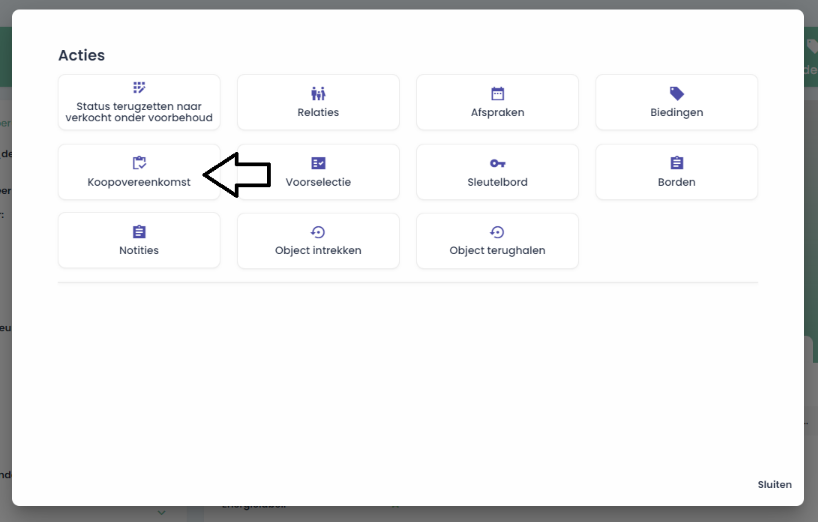The width and height of the screenshot is (818, 522).
Task: Click the status reset grid-pencil icon
Action: [139, 88]
